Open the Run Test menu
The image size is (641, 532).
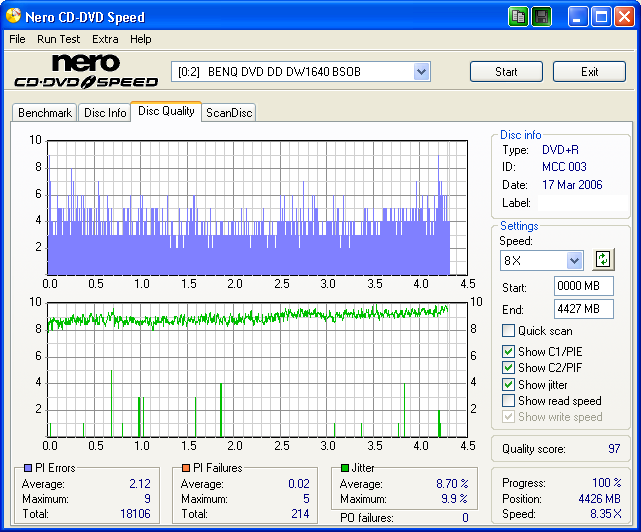click(x=58, y=39)
